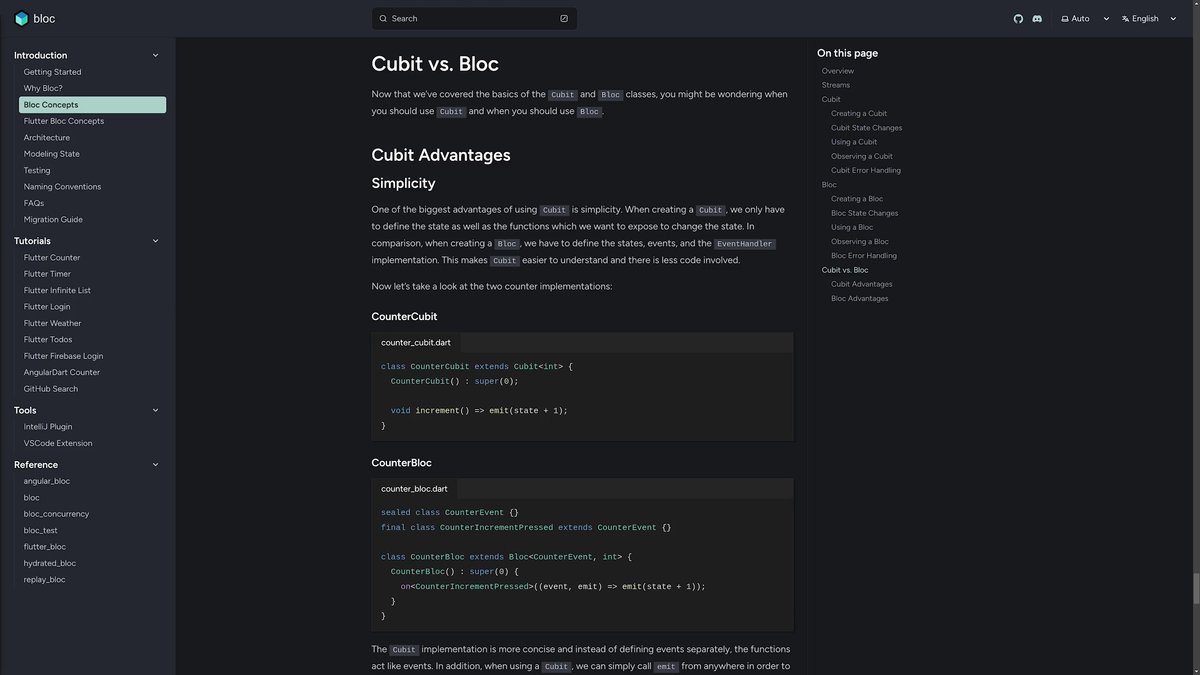Collapse the Tutorials sidebar section
The width and height of the screenshot is (1200, 675).
pyautogui.click(x=155, y=241)
